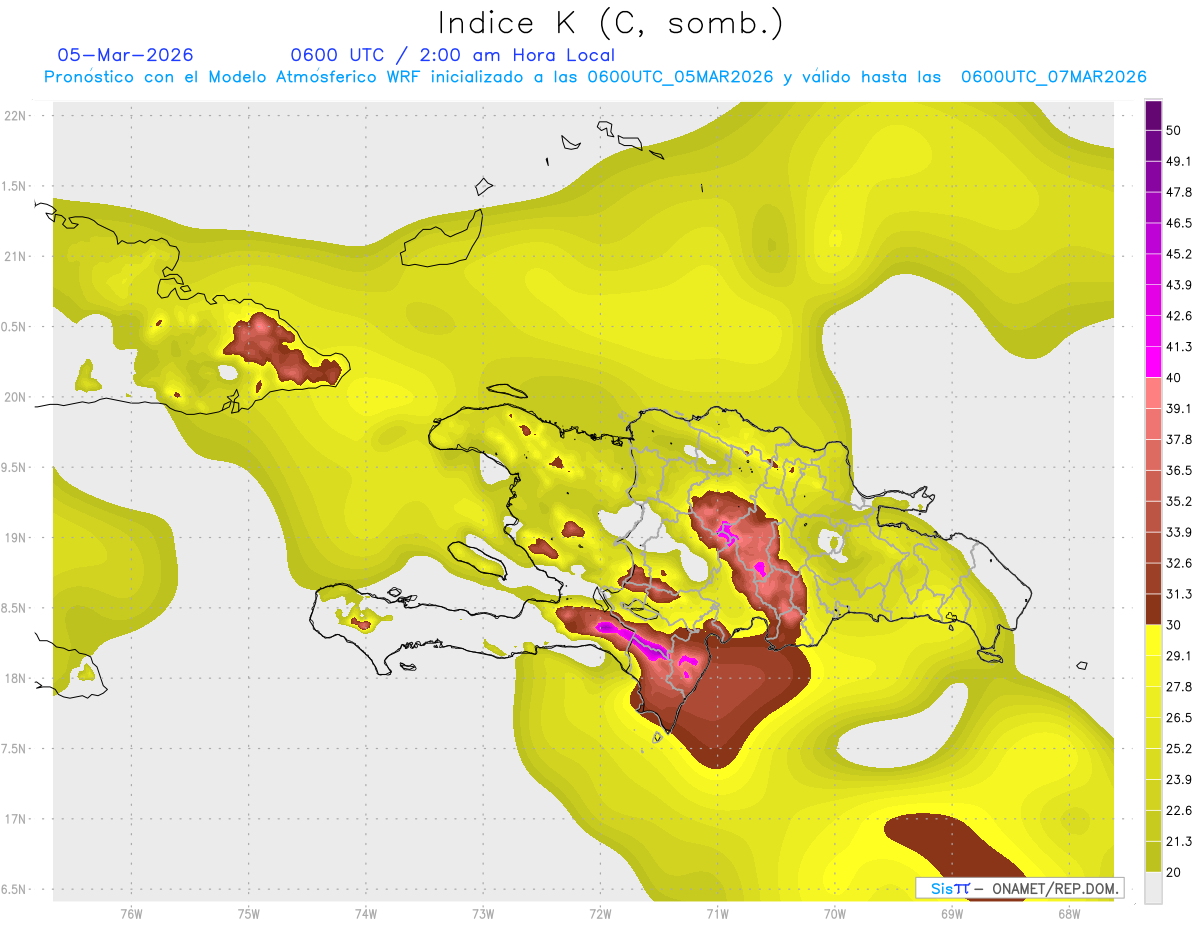This screenshot has width=1200, height=927.
Task: Click the latitude label '0.5N'
Action: pos(15,327)
